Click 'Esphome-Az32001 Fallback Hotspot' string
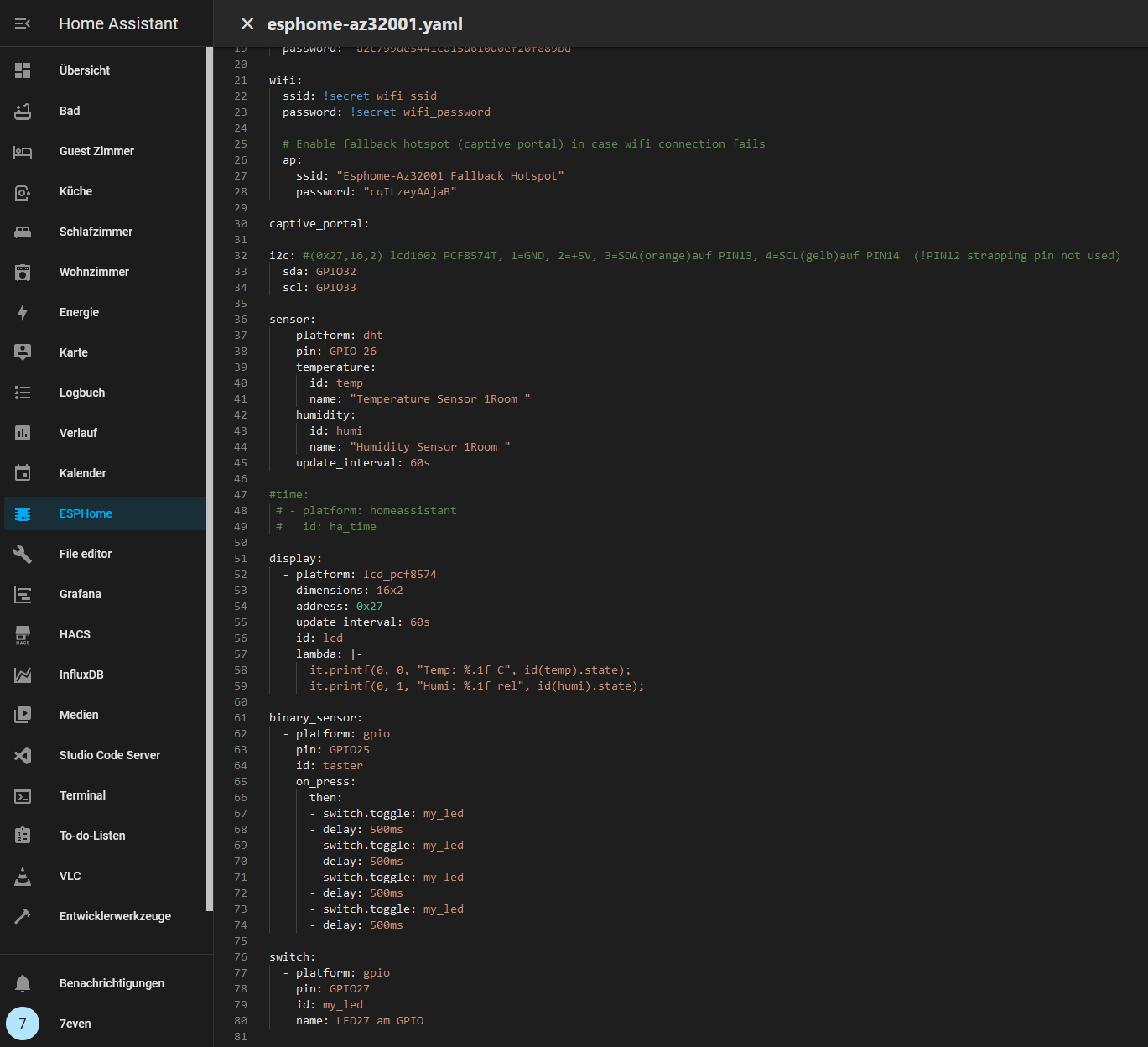1148x1047 pixels. tap(450, 176)
